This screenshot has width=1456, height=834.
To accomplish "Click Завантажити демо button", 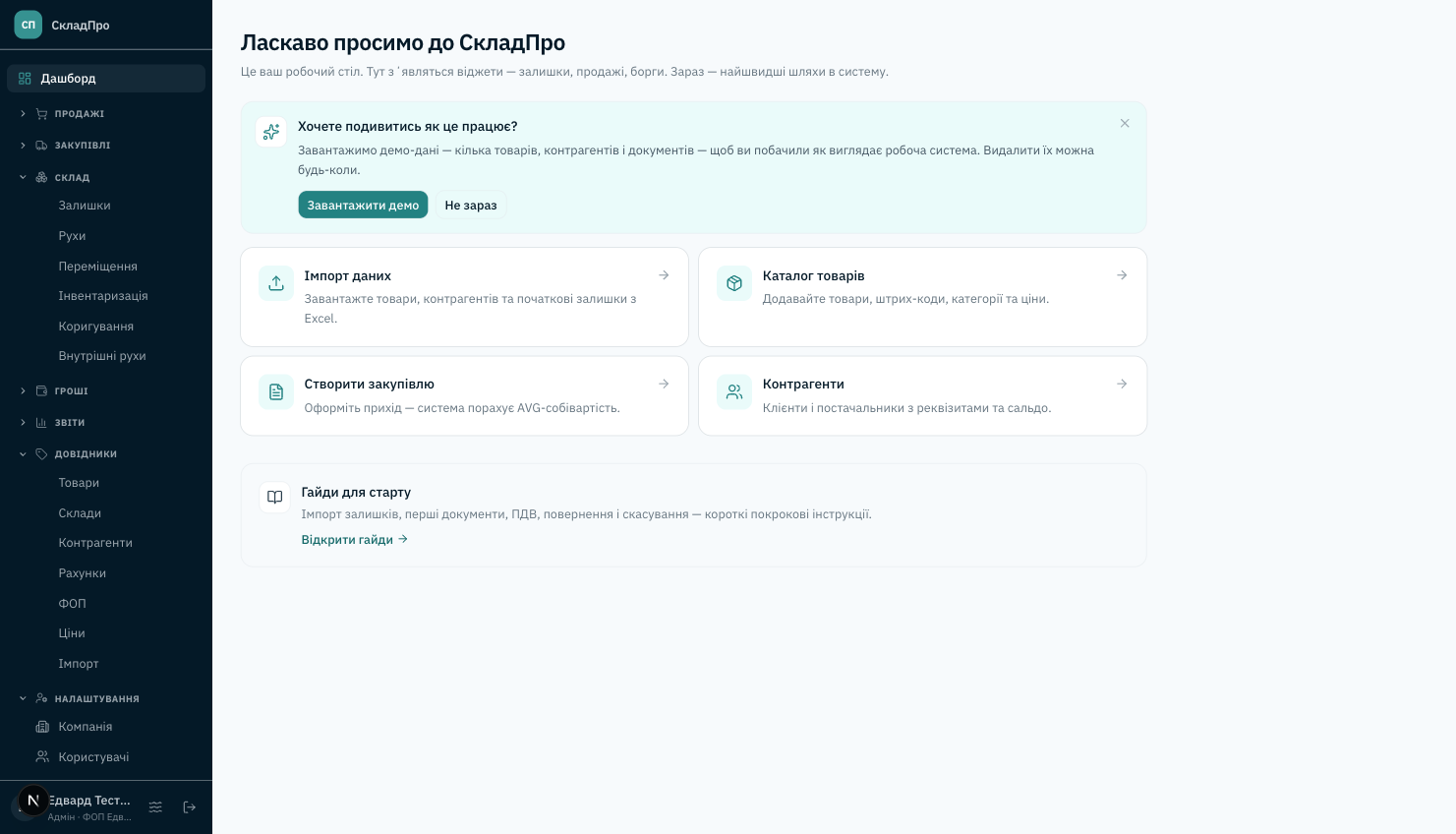I will click(363, 205).
